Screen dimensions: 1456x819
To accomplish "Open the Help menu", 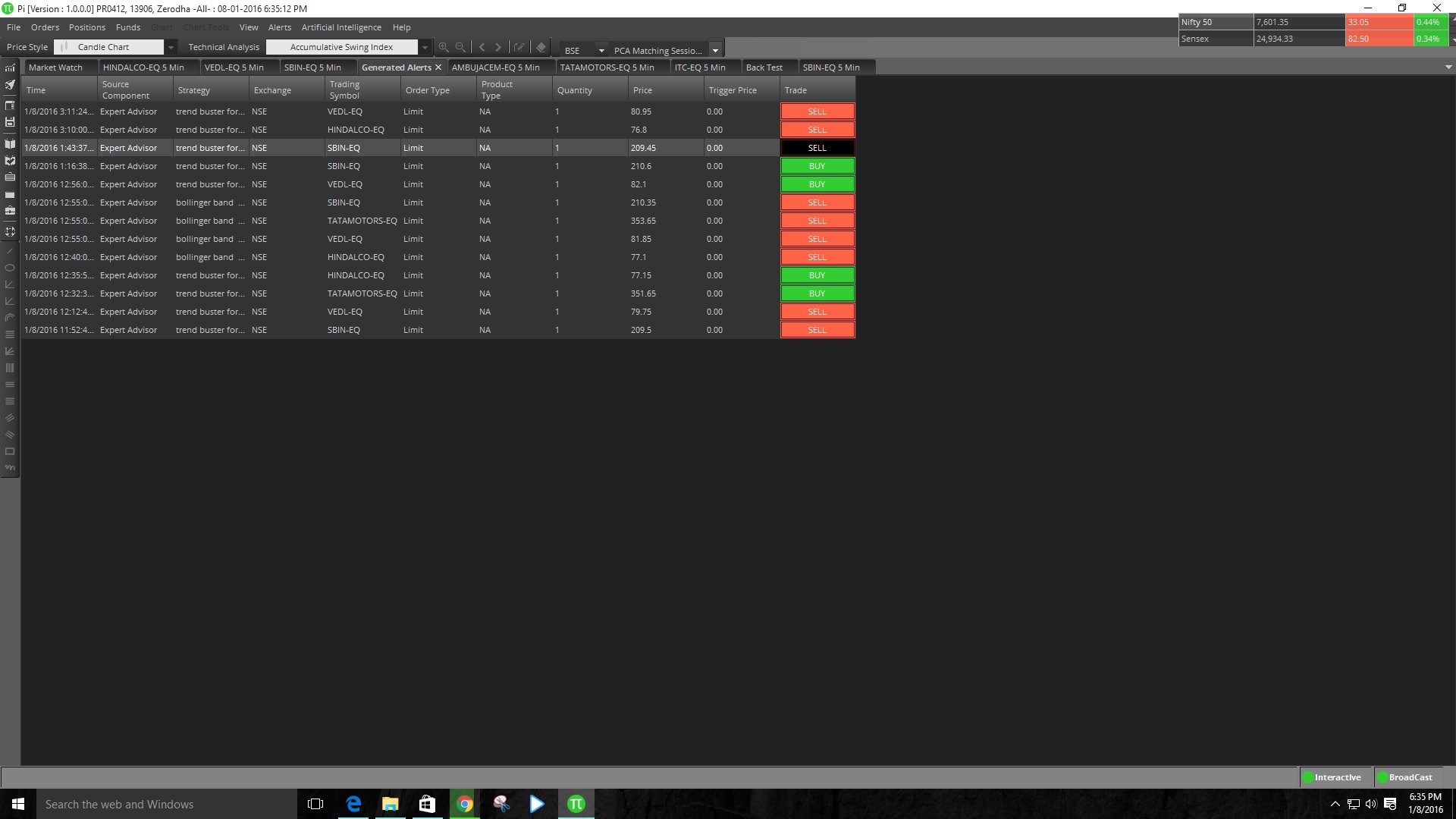I will coord(402,27).
